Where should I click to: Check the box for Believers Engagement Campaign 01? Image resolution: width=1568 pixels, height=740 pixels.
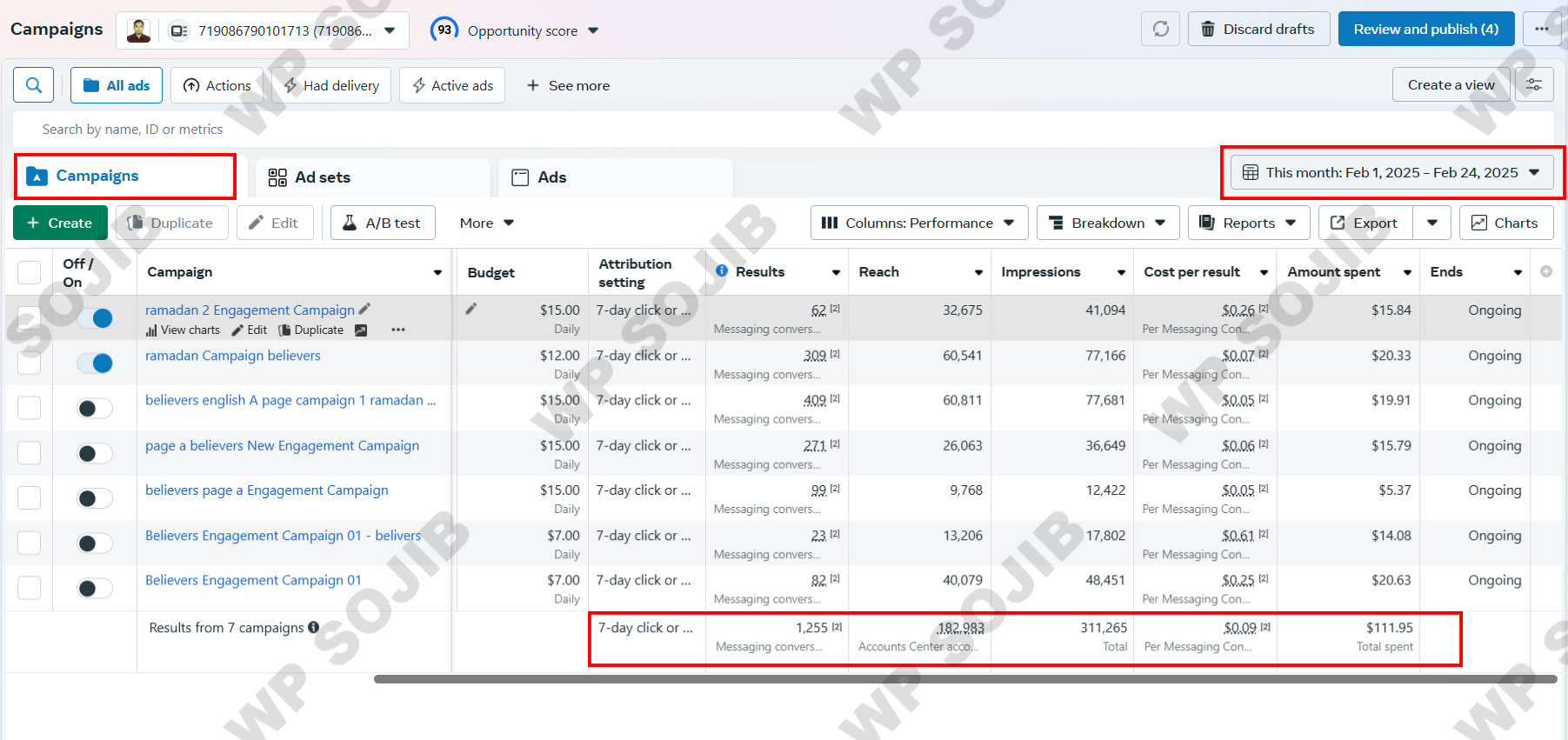coord(30,588)
